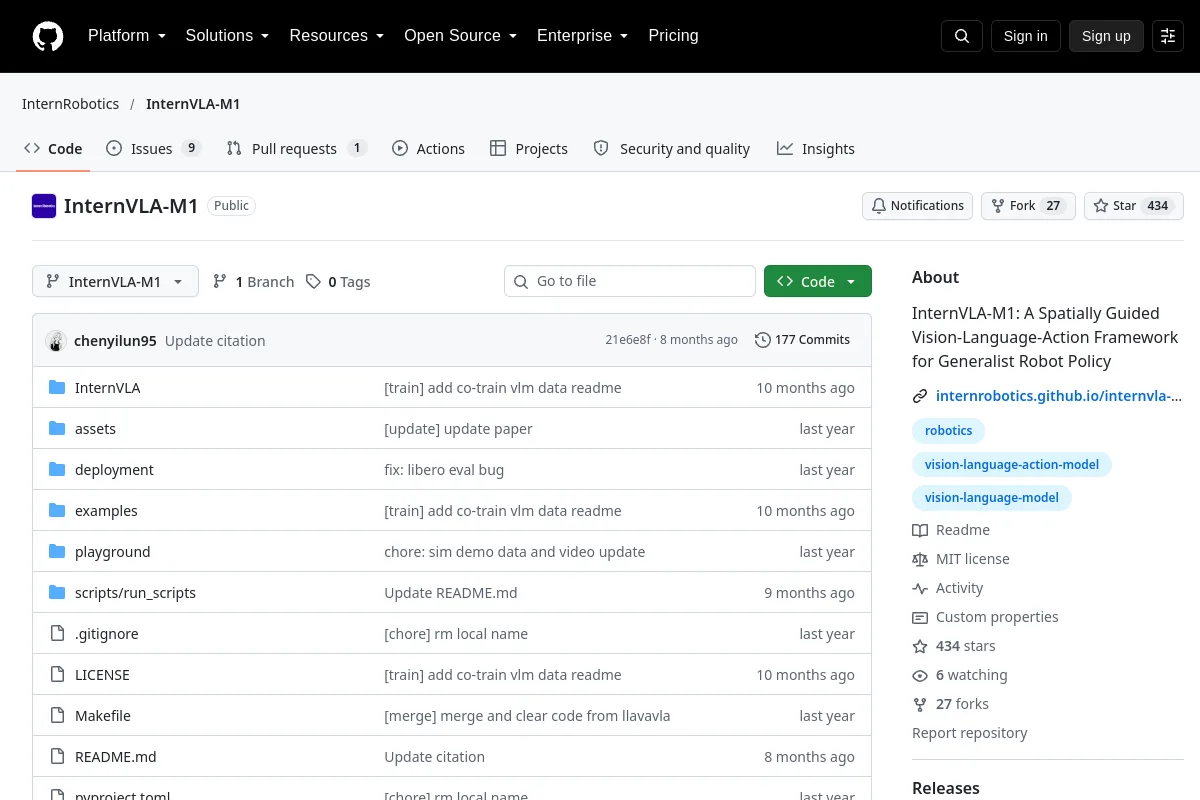This screenshot has height=800, width=1200.
Task: Click chenyilun95's avatar image
Action: [56, 340]
